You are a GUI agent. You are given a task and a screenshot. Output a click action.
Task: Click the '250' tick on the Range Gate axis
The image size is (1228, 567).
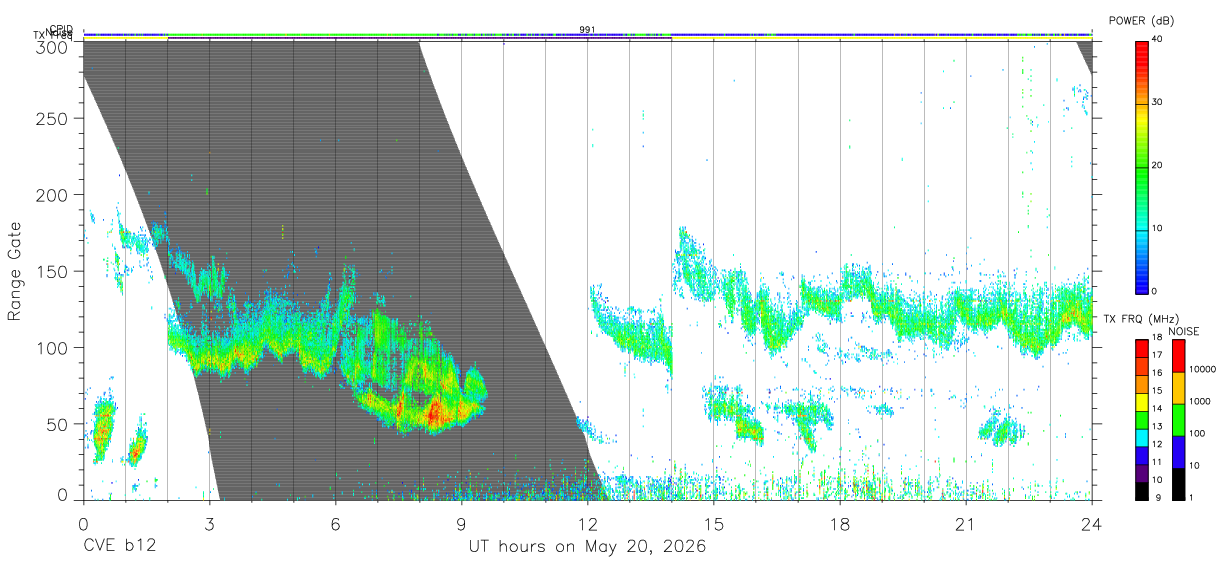click(x=52, y=119)
